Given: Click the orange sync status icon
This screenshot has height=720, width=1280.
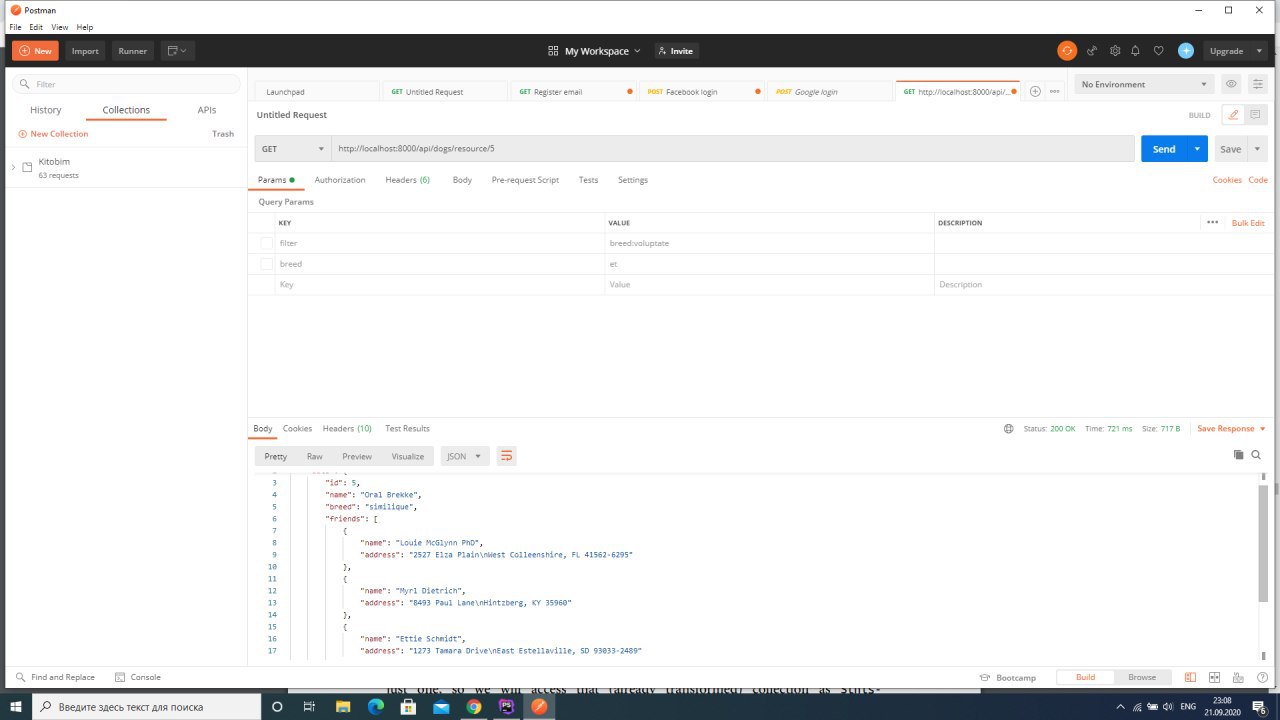Looking at the screenshot, I should pos(1067,51).
